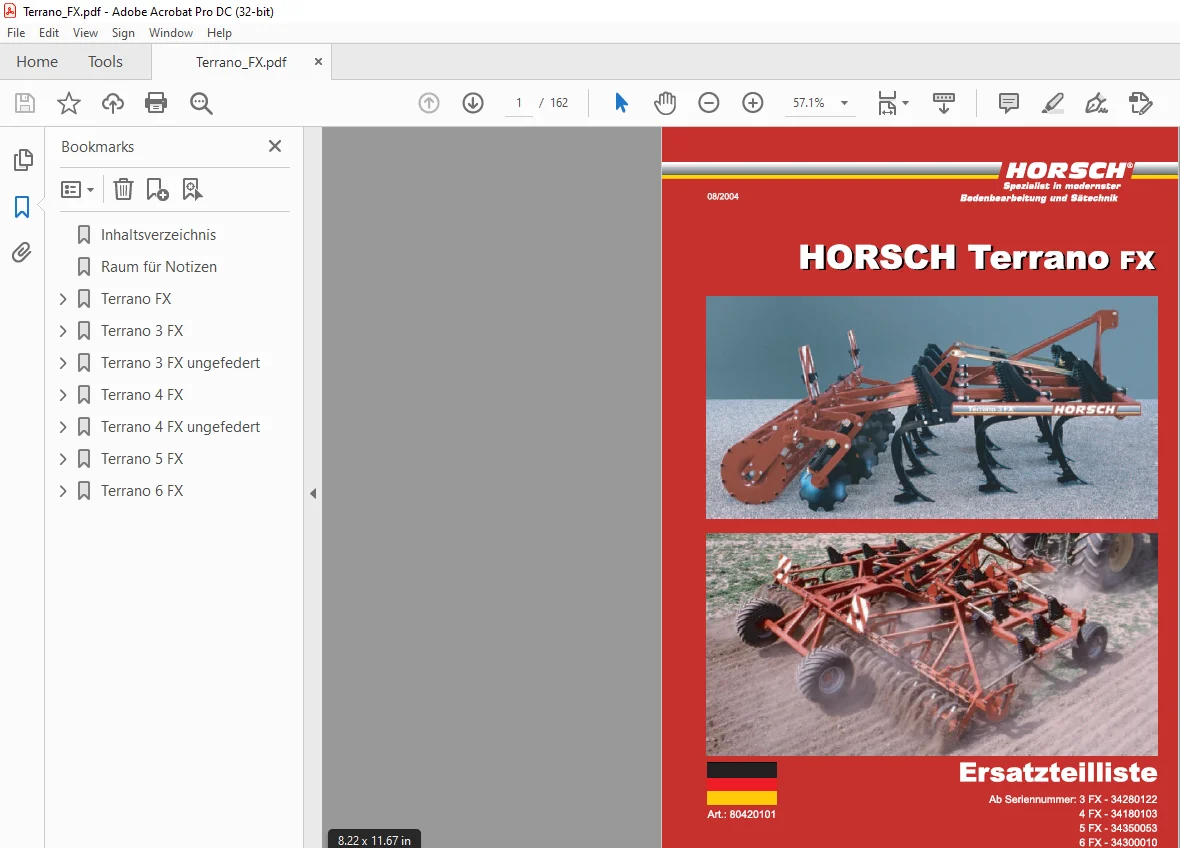
Task: Expand the Terrano 3 FX bookmark
Action: tap(63, 331)
